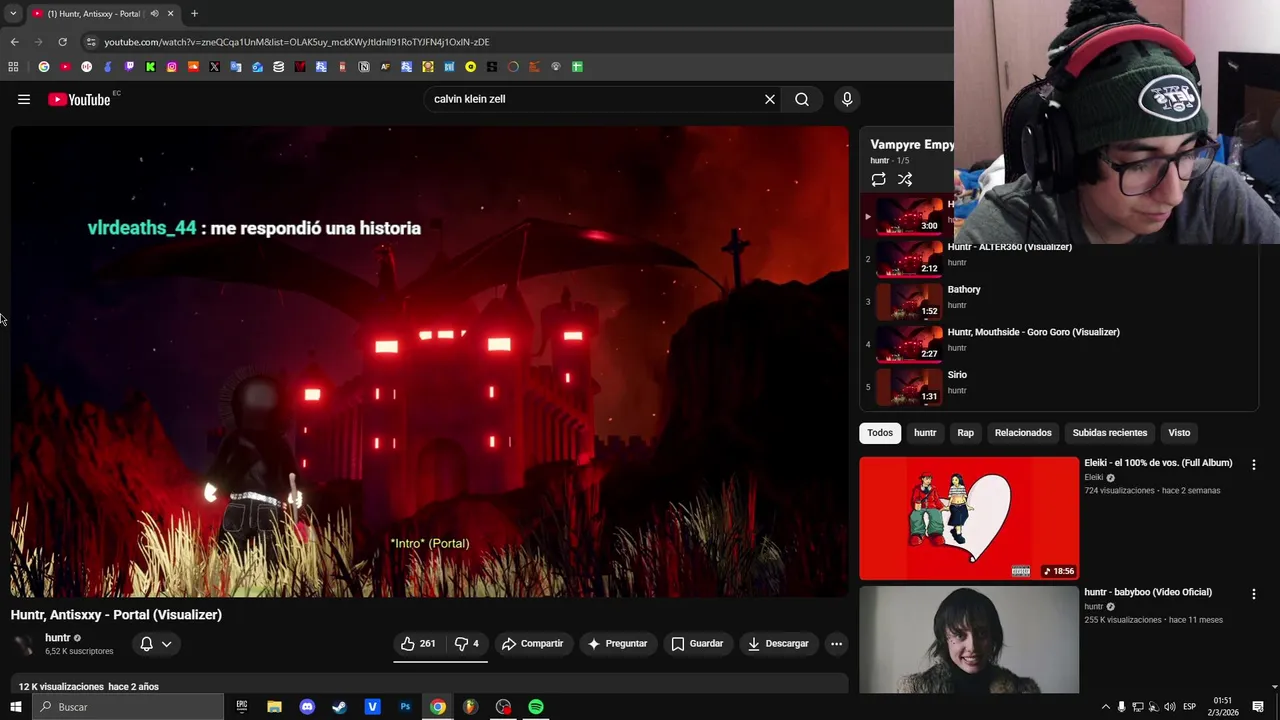Screen dimensions: 1280x720
Task: Go to YouTube home via the logo
Action: pyautogui.click(x=79, y=99)
